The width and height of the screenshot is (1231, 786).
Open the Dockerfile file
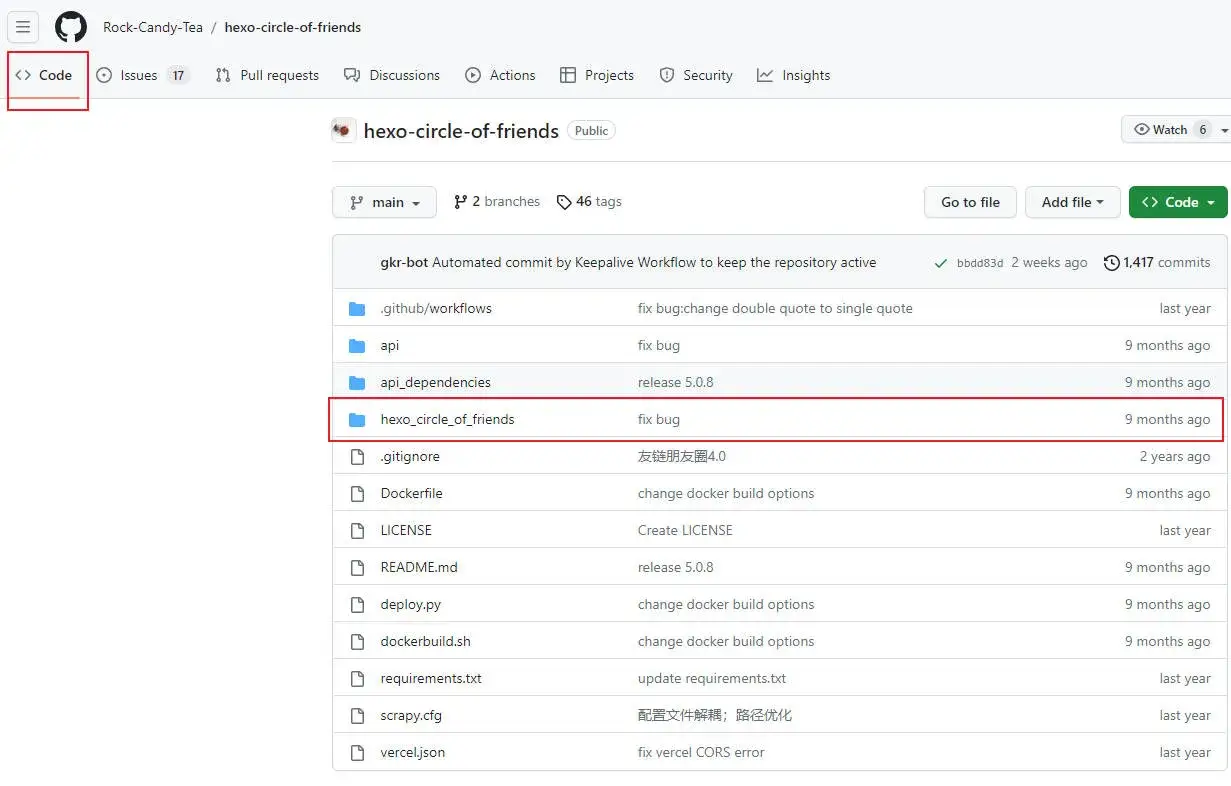412,494
